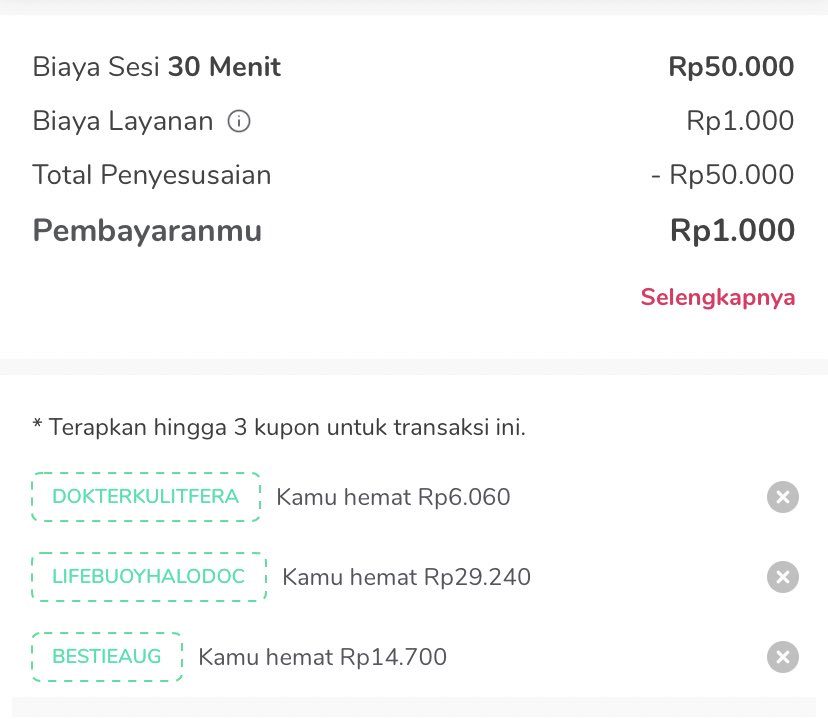Image resolution: width=828 pixels, height=719 pixels.
Task: Click the Rp1.000 service fee amount
Action: tap(740, 121)
